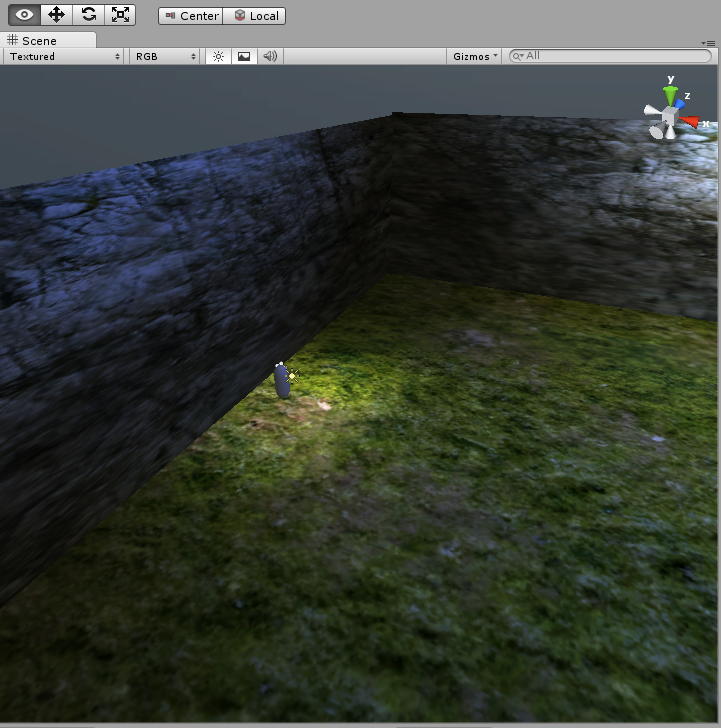Select the Hand (view) tool

tap(25, 15)
